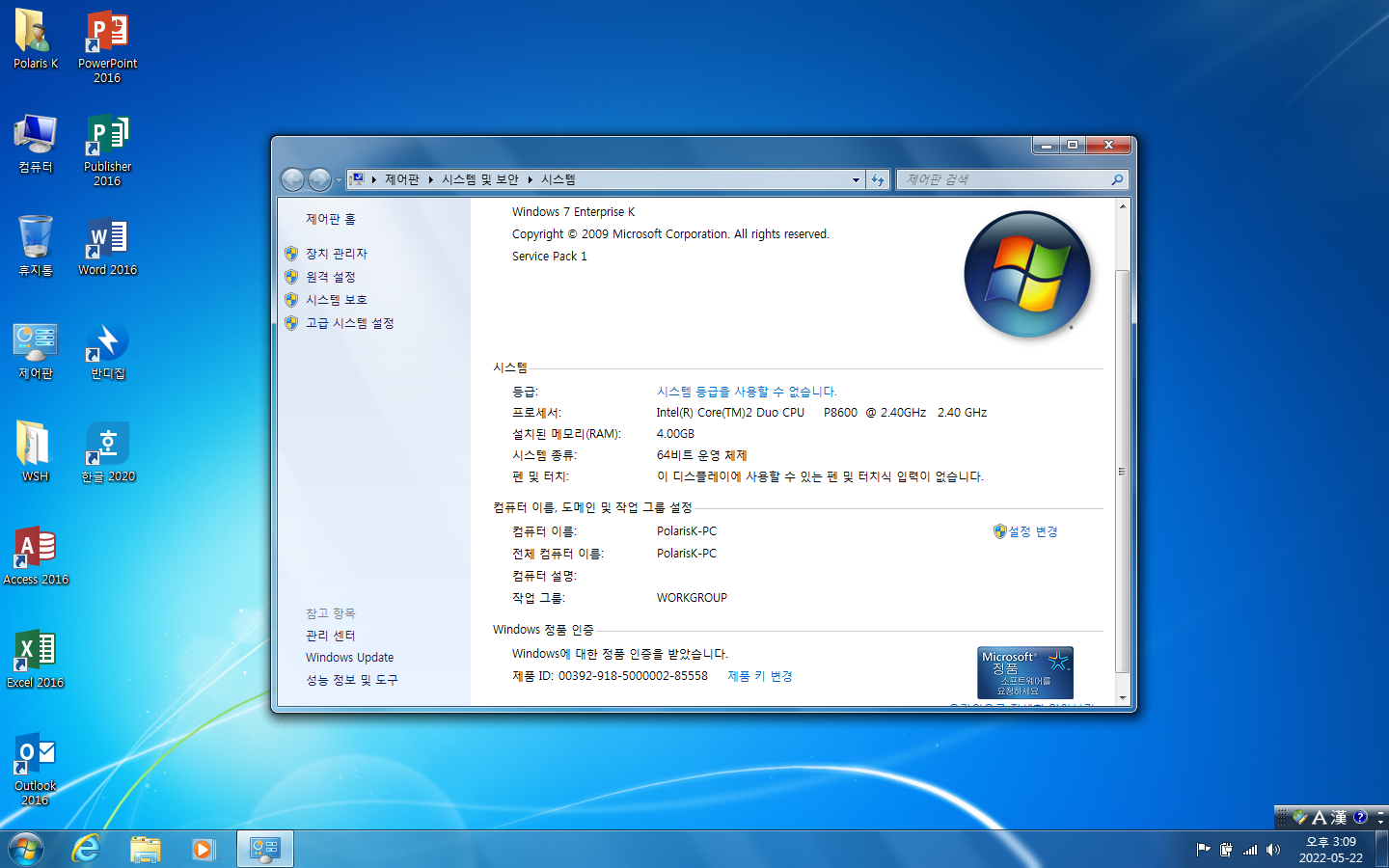Screen dimensions: 1389x868
Task: Open 관리 센터 link
Action: tap(331, 636)
